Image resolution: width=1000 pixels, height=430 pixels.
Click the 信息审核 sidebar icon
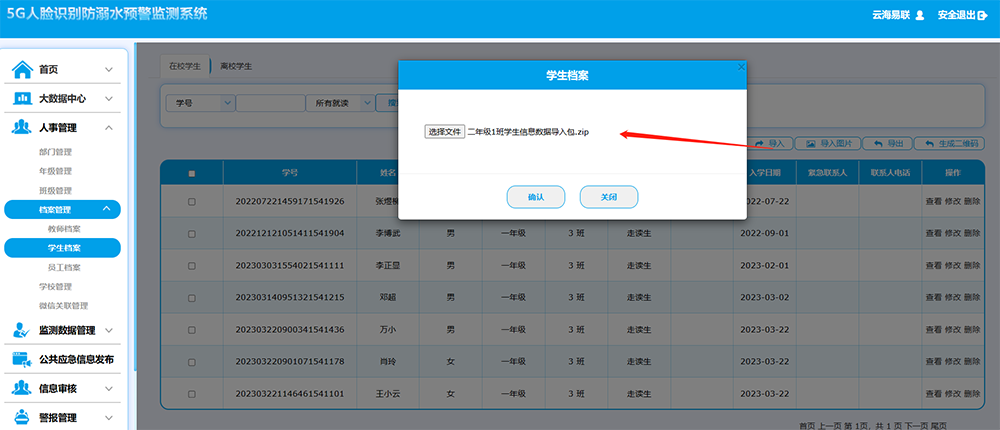pos(22,388)
